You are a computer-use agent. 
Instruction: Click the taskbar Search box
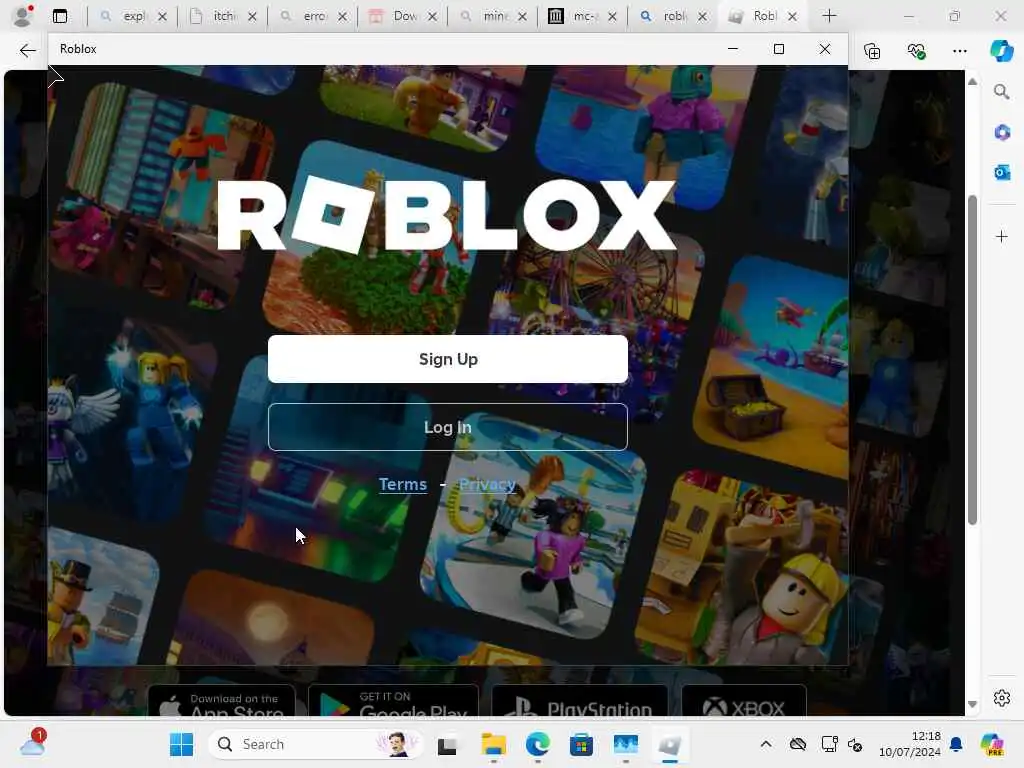(x=316, y=744)
